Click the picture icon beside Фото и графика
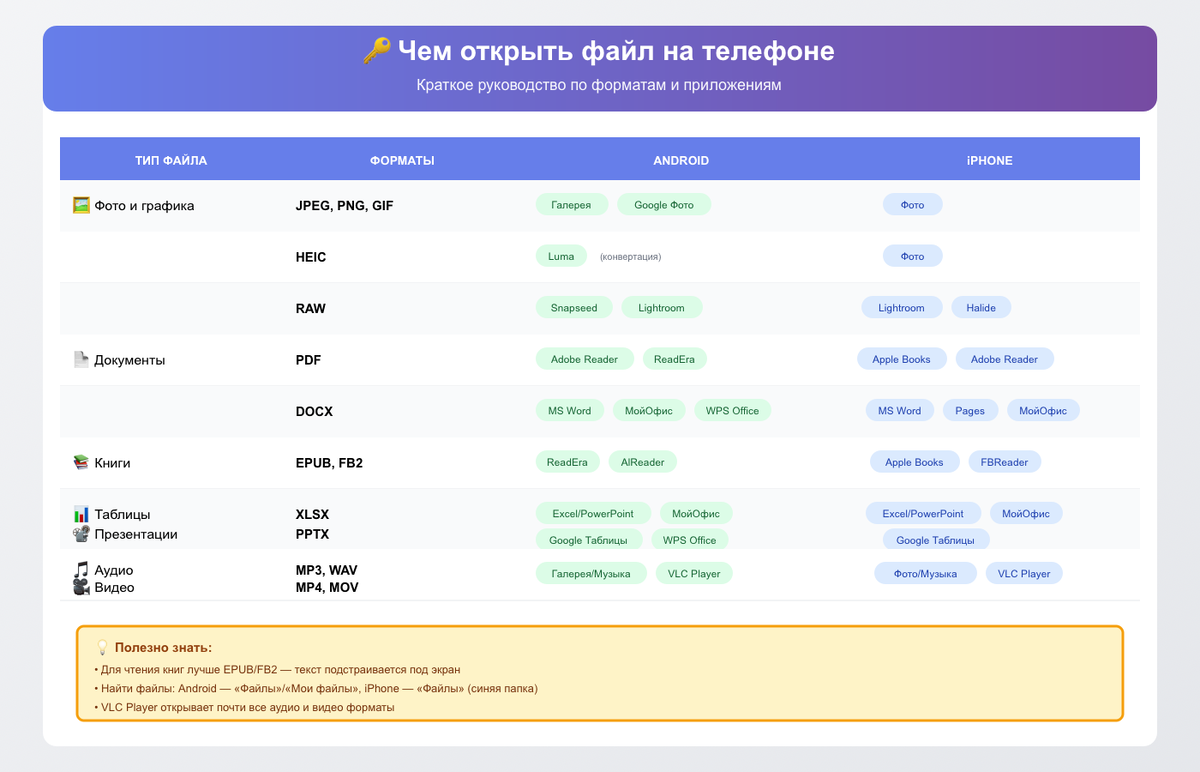This screenshot has width=1200, height=772. (81, 205)
